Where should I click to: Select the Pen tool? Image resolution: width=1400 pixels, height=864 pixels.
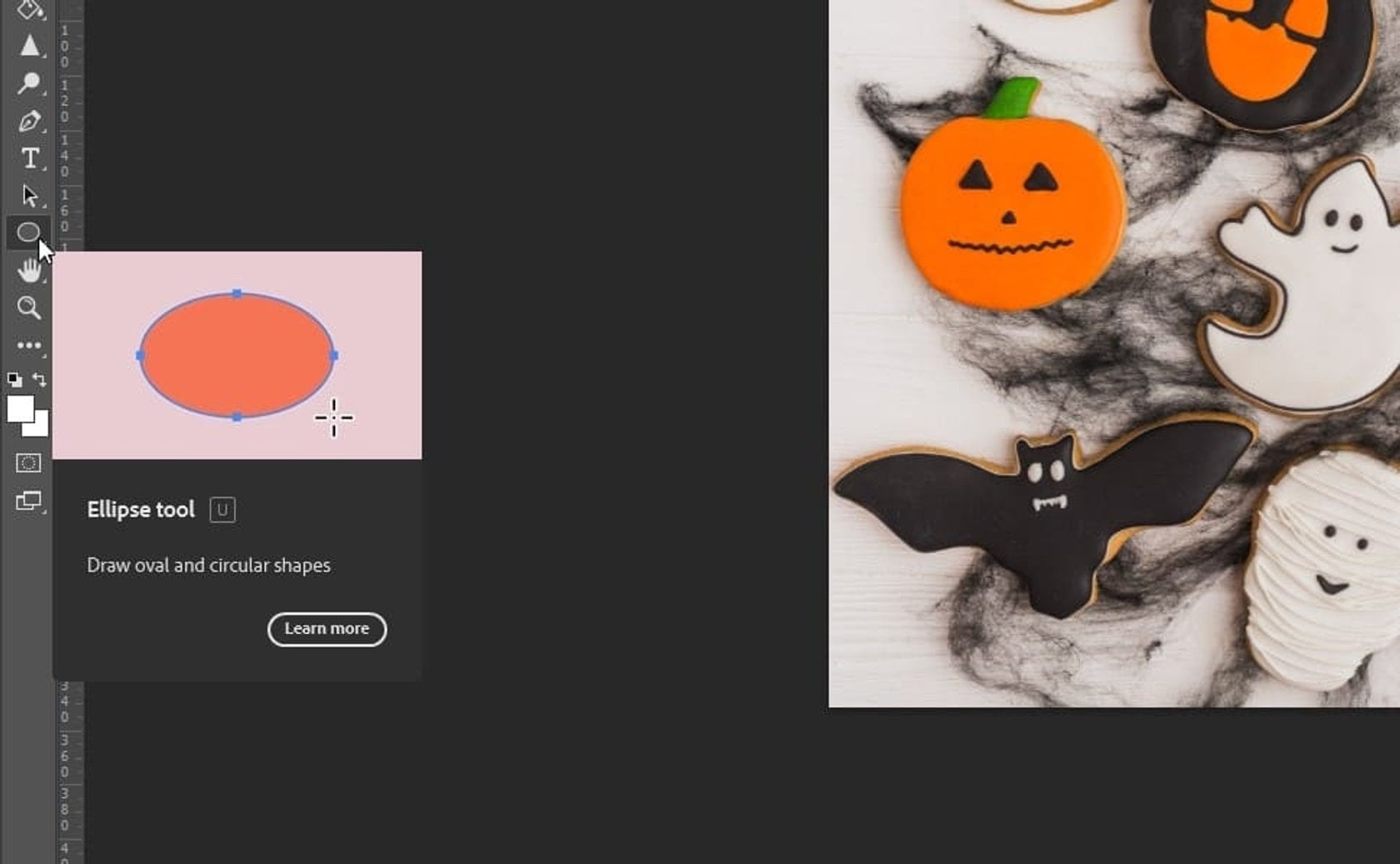[x=29, y=121]
